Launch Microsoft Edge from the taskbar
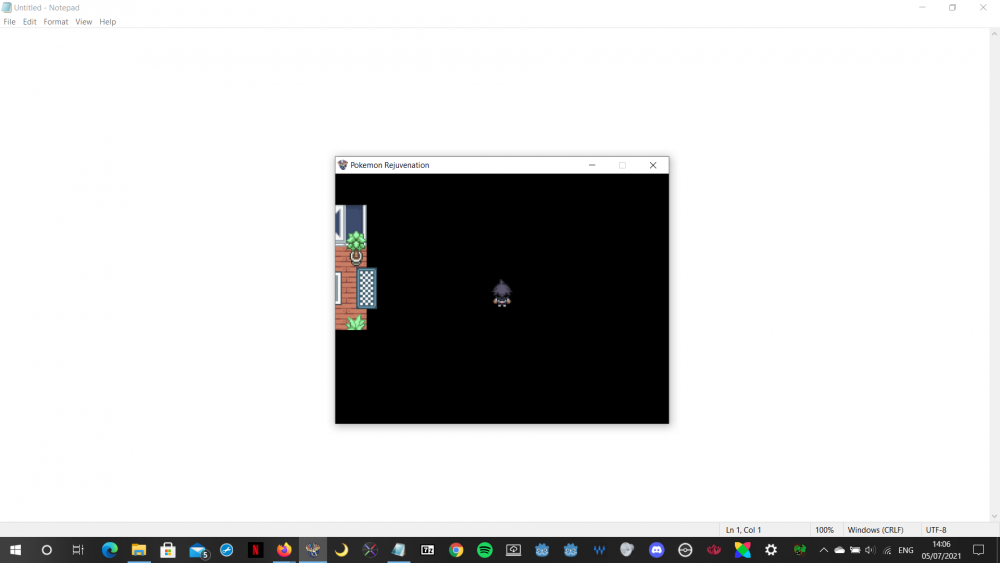This screenshot has height=563, width=1000. [x=110, y=550]
